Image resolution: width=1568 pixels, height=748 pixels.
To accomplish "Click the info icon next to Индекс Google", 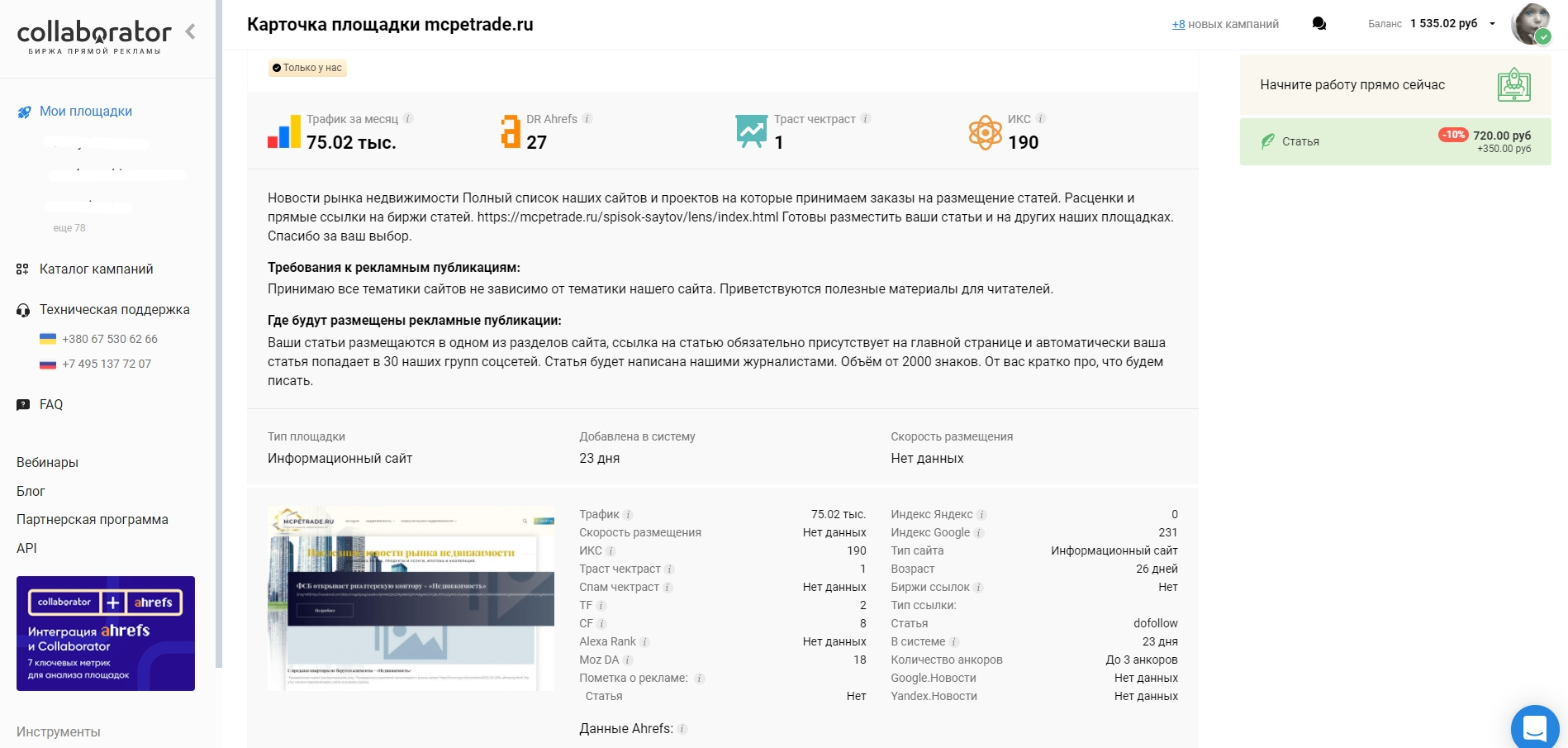I will pyautogui.click(x=979, y=533).
